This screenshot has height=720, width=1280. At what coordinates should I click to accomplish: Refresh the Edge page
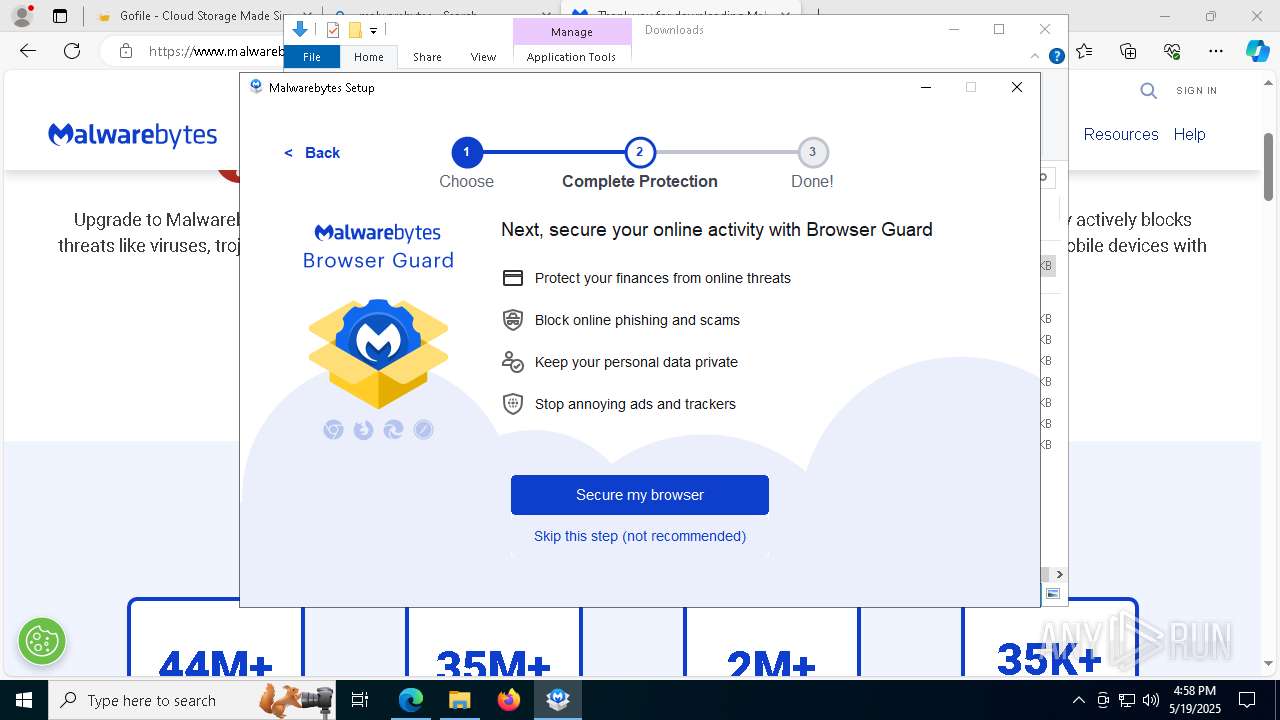click(x=72, y=51)
